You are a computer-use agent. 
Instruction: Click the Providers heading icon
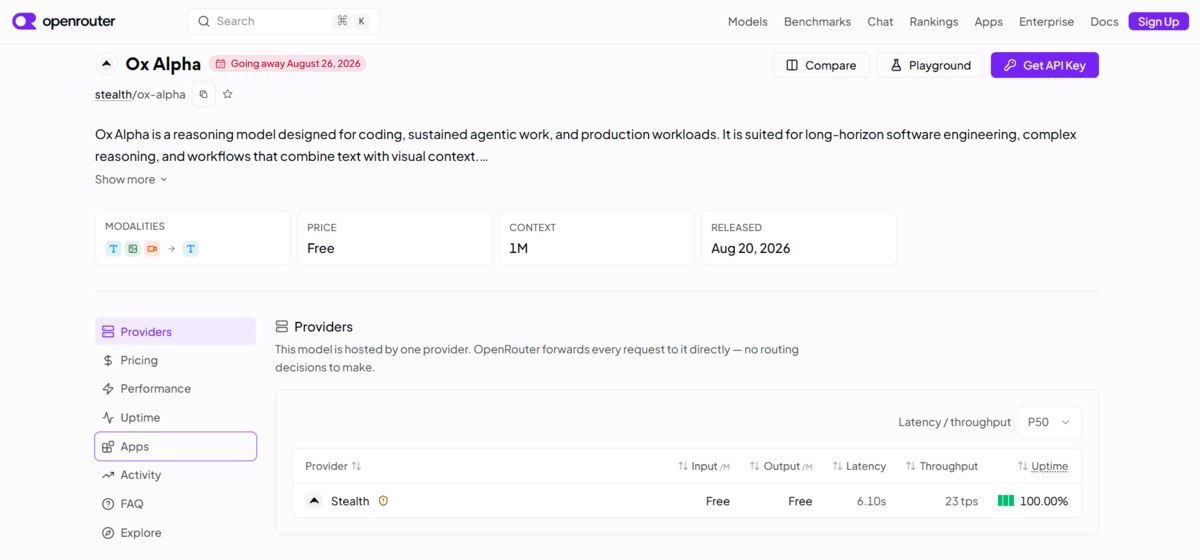tap(282, 327)
